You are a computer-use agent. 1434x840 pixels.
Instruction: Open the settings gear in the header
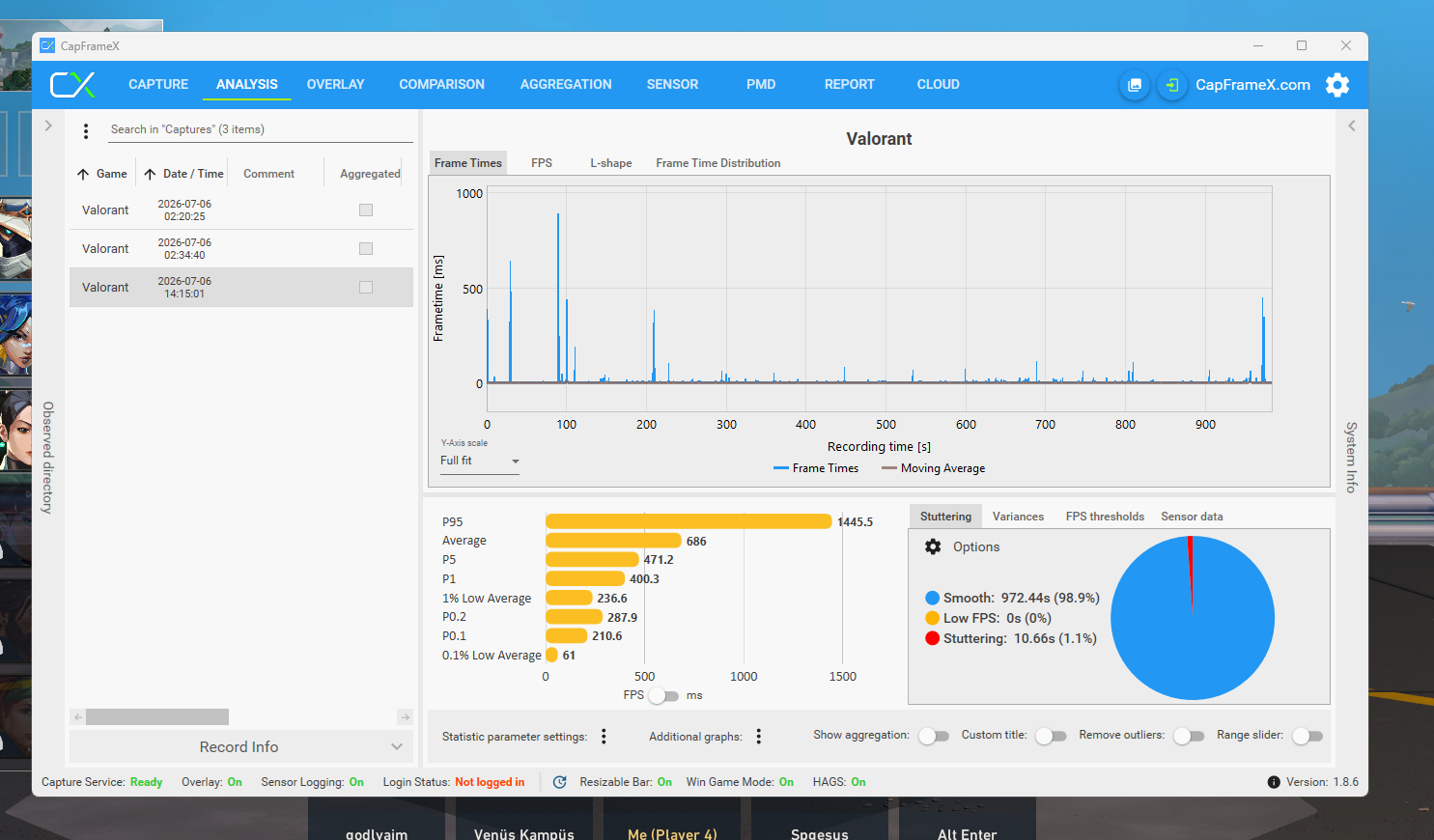coord(1337,85)
